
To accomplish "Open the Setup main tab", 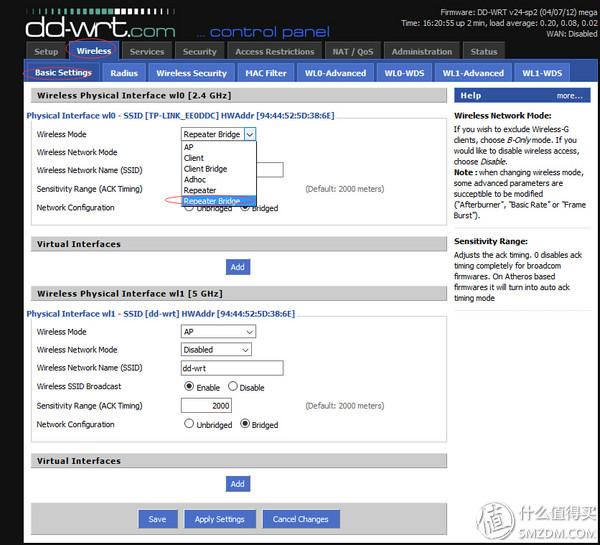I will click(x=46, y=51).
